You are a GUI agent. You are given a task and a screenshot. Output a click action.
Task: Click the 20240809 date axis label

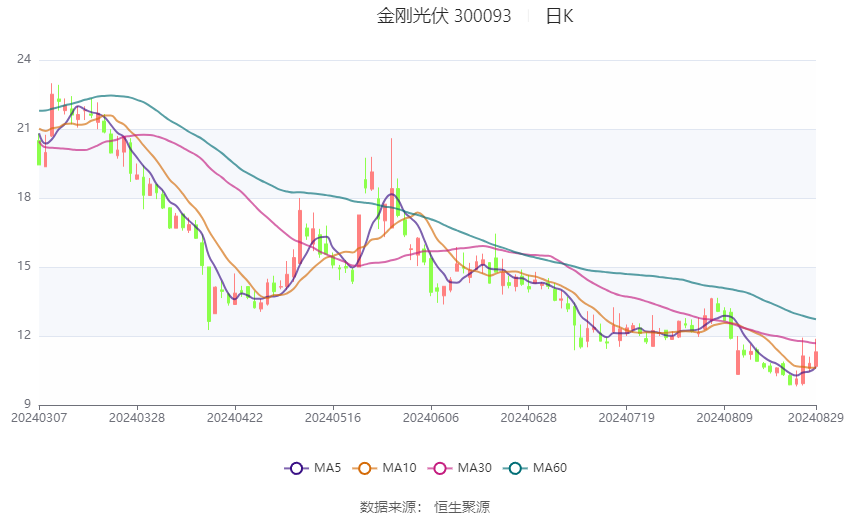tap(725, 418)
